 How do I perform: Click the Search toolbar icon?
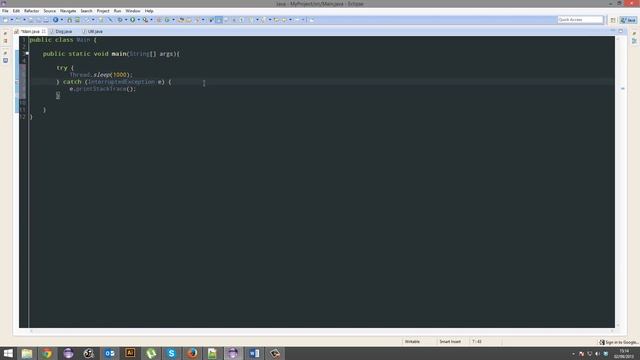197,20
